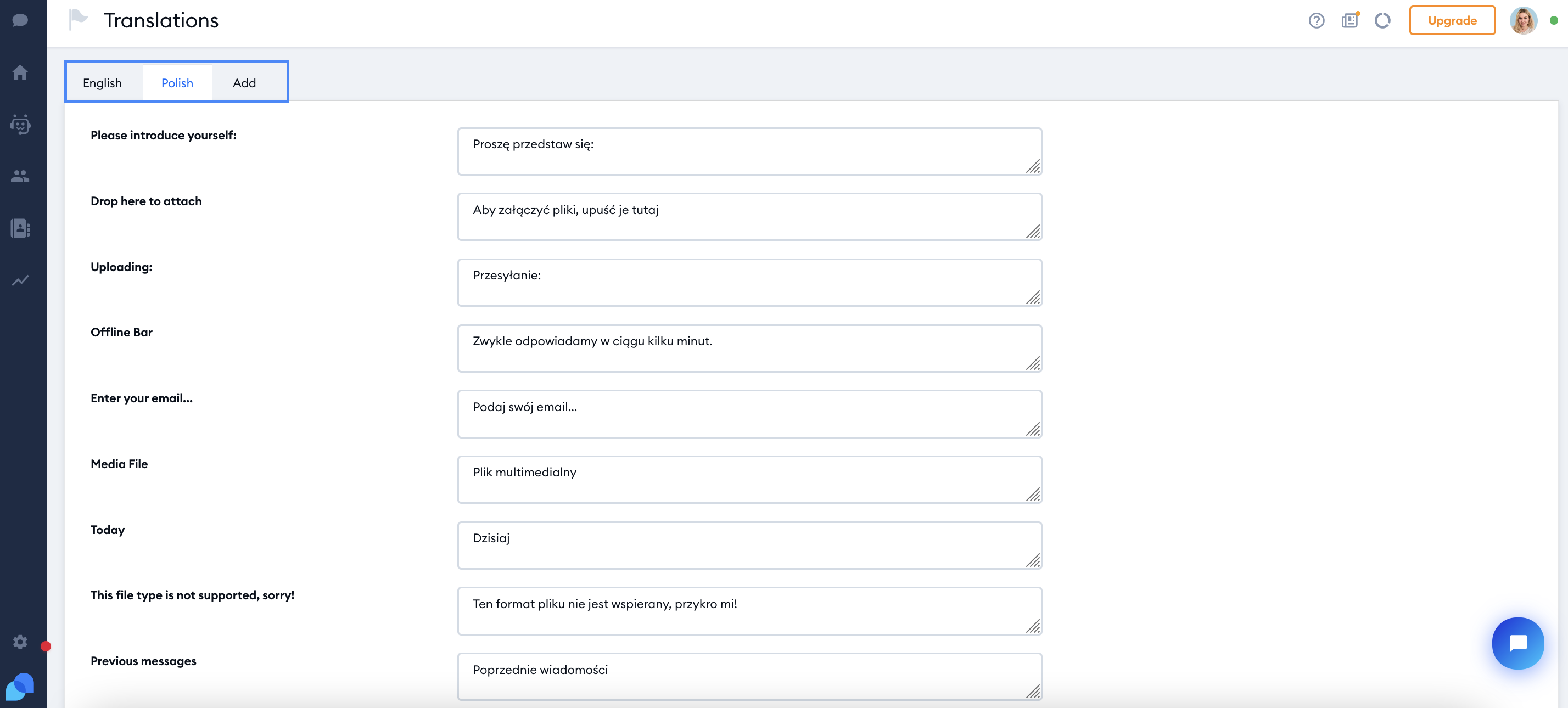This screenshot has height=708, width=1568.
Task: Select the Polish tab
Action: tap(177, 83)
